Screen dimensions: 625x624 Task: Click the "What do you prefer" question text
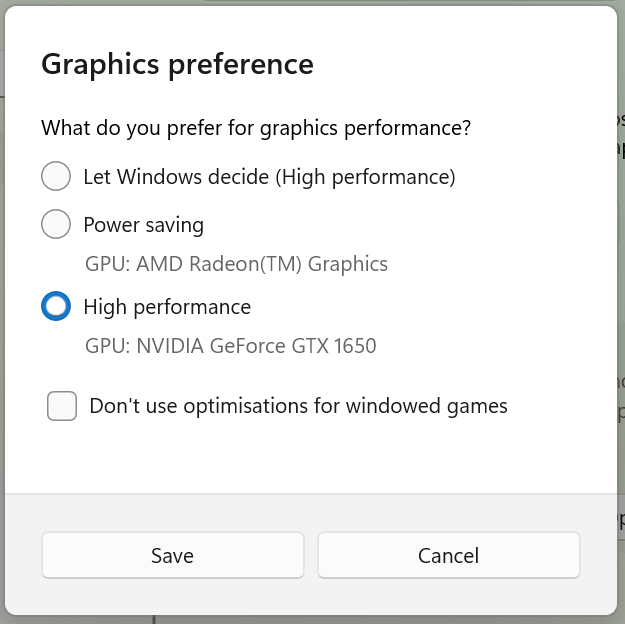255,128
